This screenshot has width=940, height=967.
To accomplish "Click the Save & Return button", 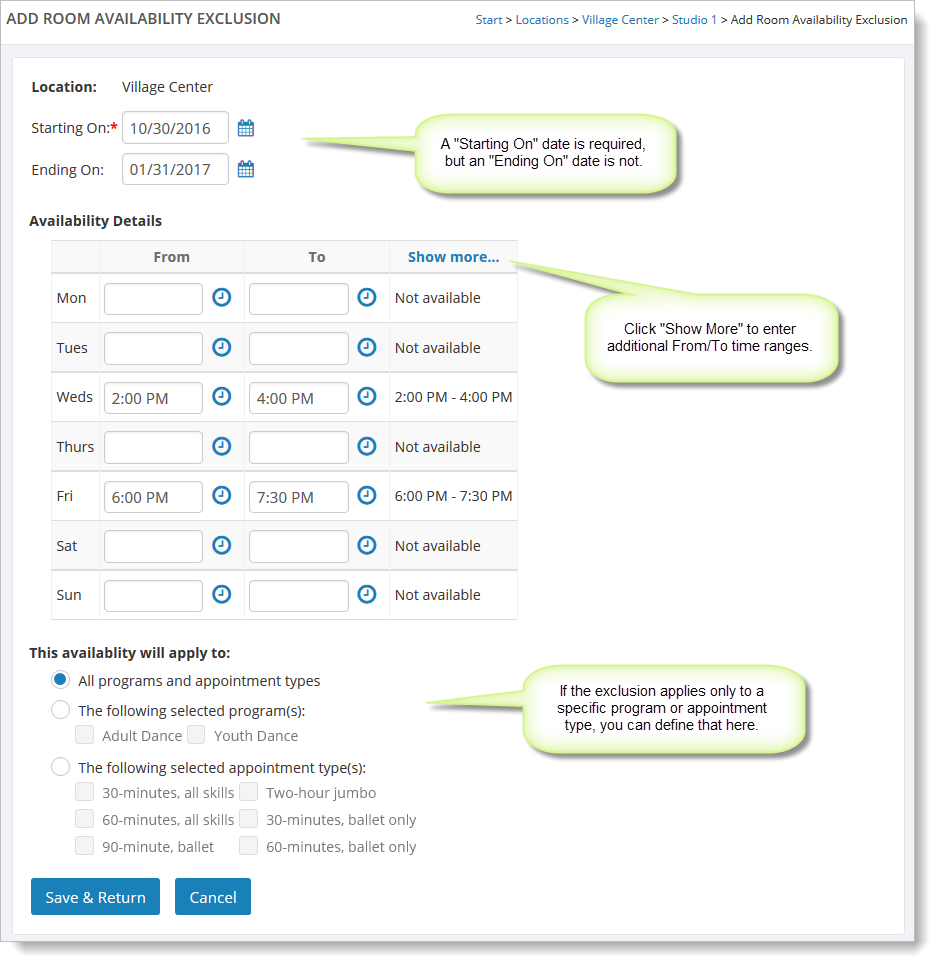I will (96, 897).
